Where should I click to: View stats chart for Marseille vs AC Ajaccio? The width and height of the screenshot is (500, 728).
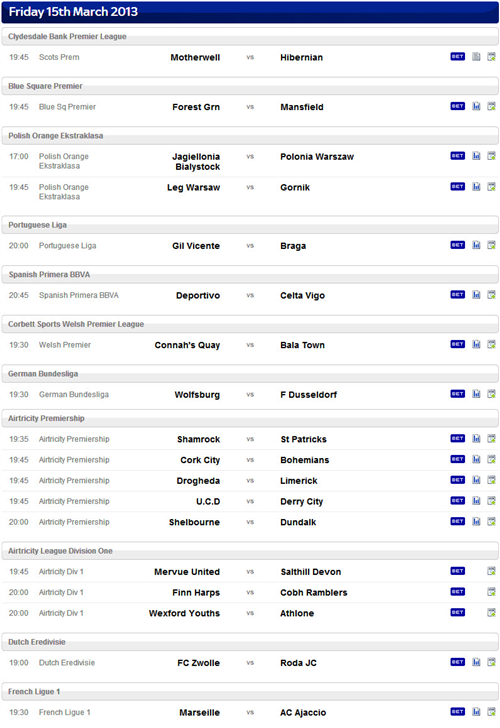(476, 711)
